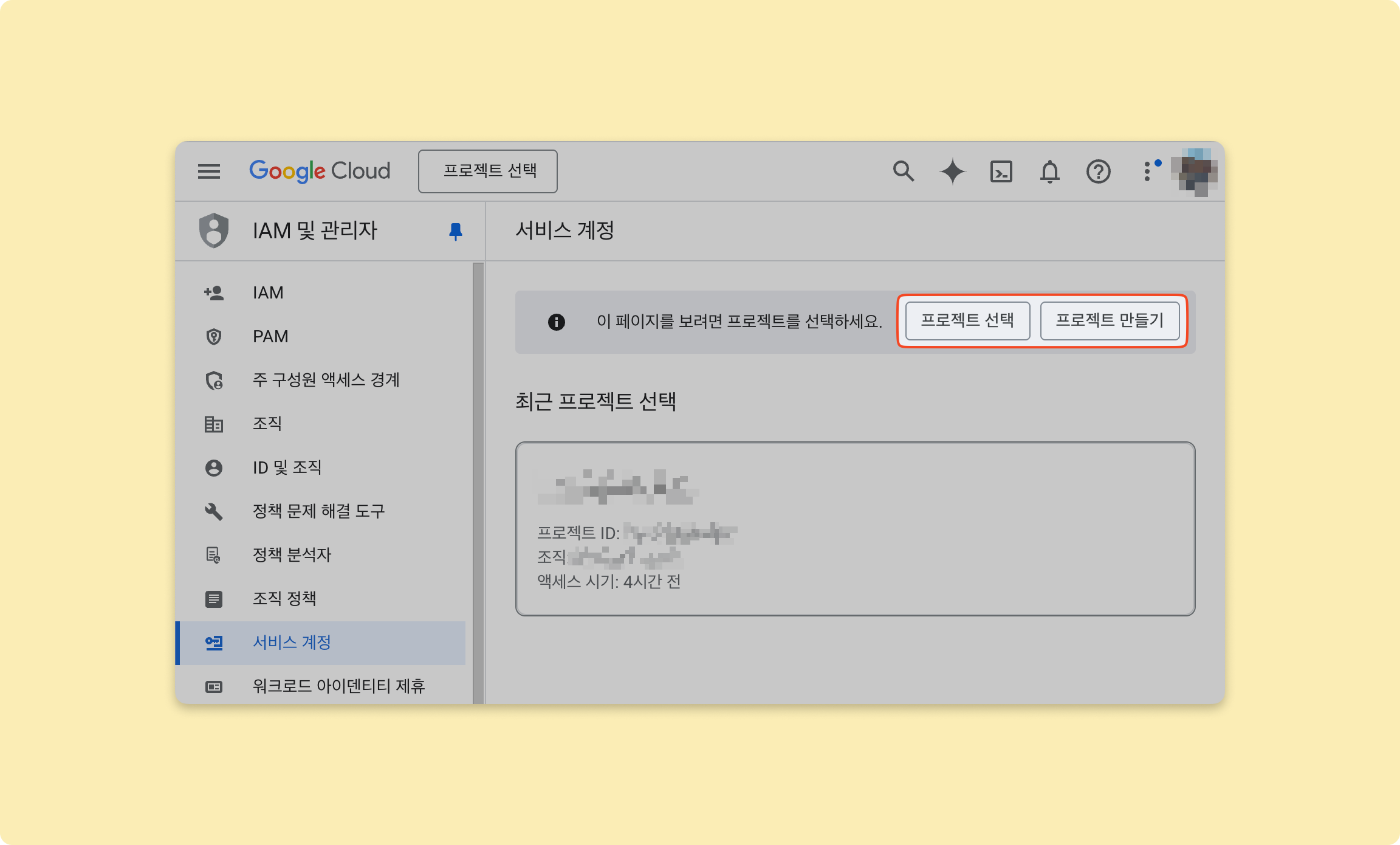
Task: Open the Gemini sparkle assistant icon
Action: click(952, 171)
